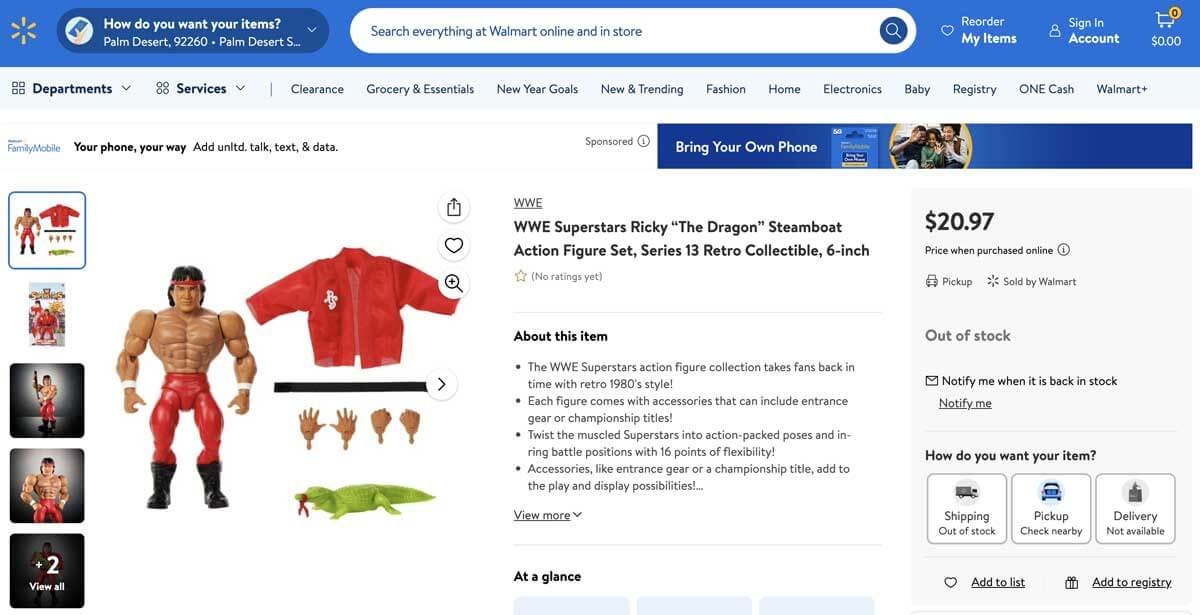Click the Notify me link
1200x615 pixels.
(x=965, y=403)
